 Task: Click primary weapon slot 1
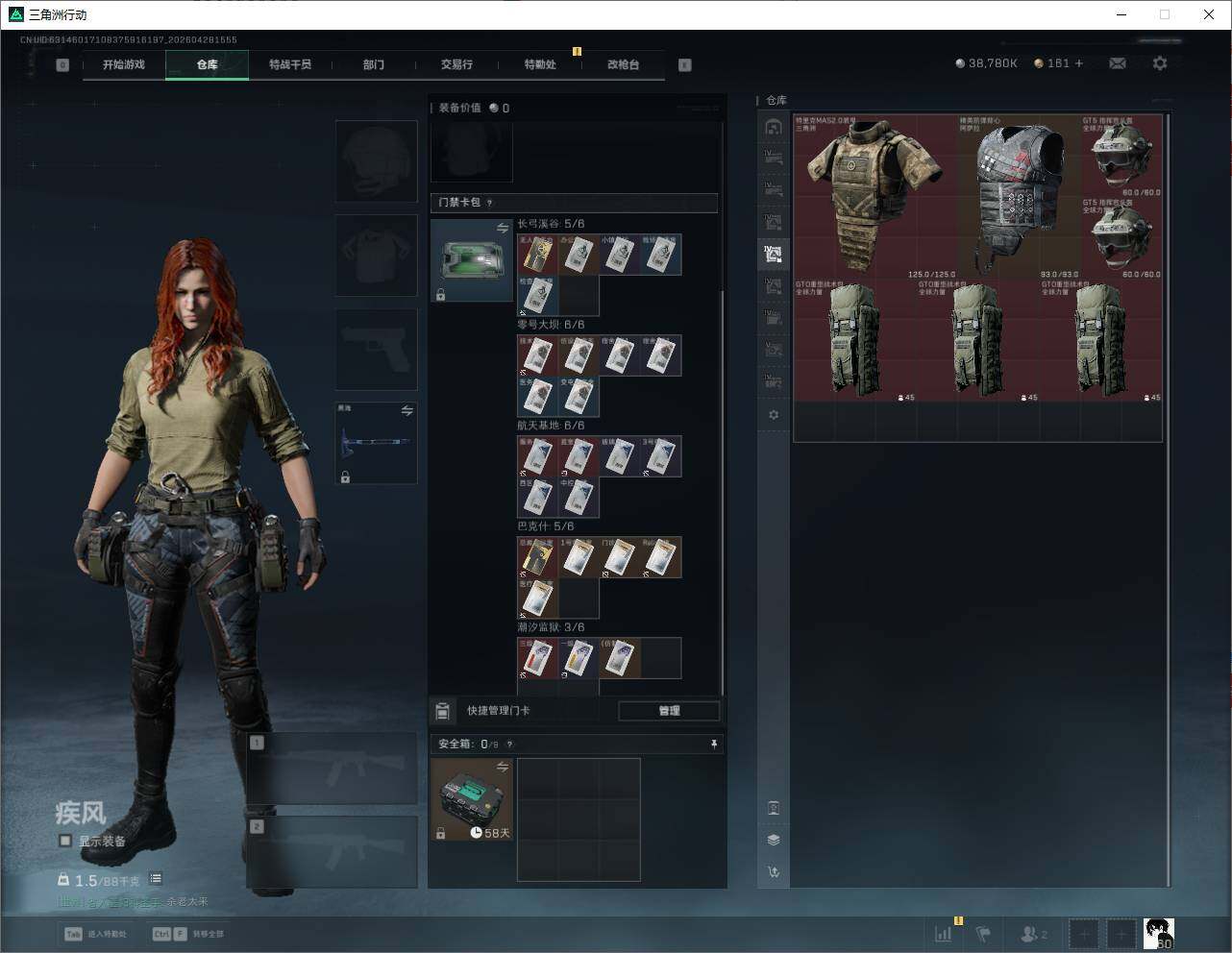click(x=333, y=769)
